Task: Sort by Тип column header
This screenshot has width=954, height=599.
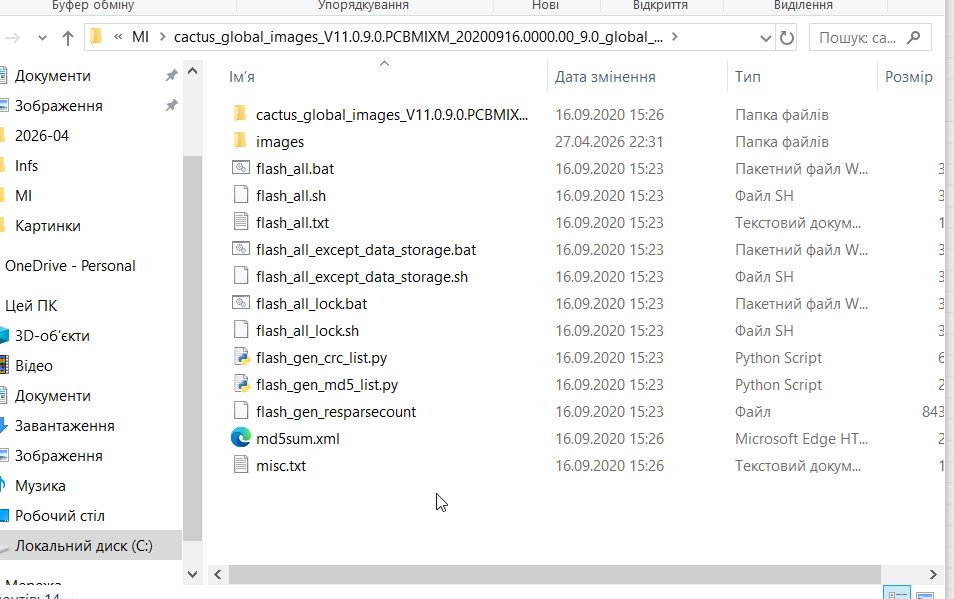Action: click(747, 77)
